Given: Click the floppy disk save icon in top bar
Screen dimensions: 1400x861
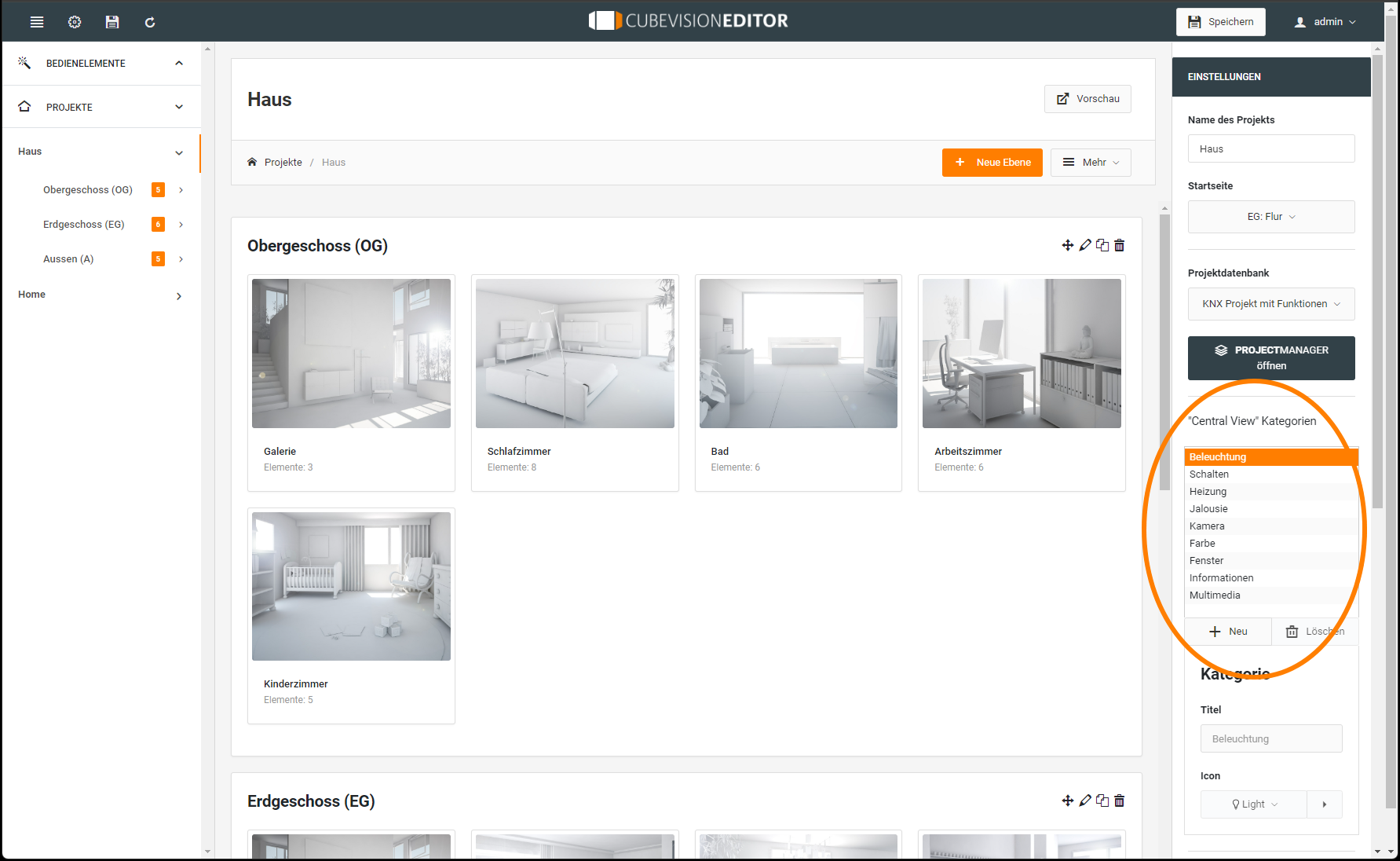Looking at the screenshot, I should [112, 22].
